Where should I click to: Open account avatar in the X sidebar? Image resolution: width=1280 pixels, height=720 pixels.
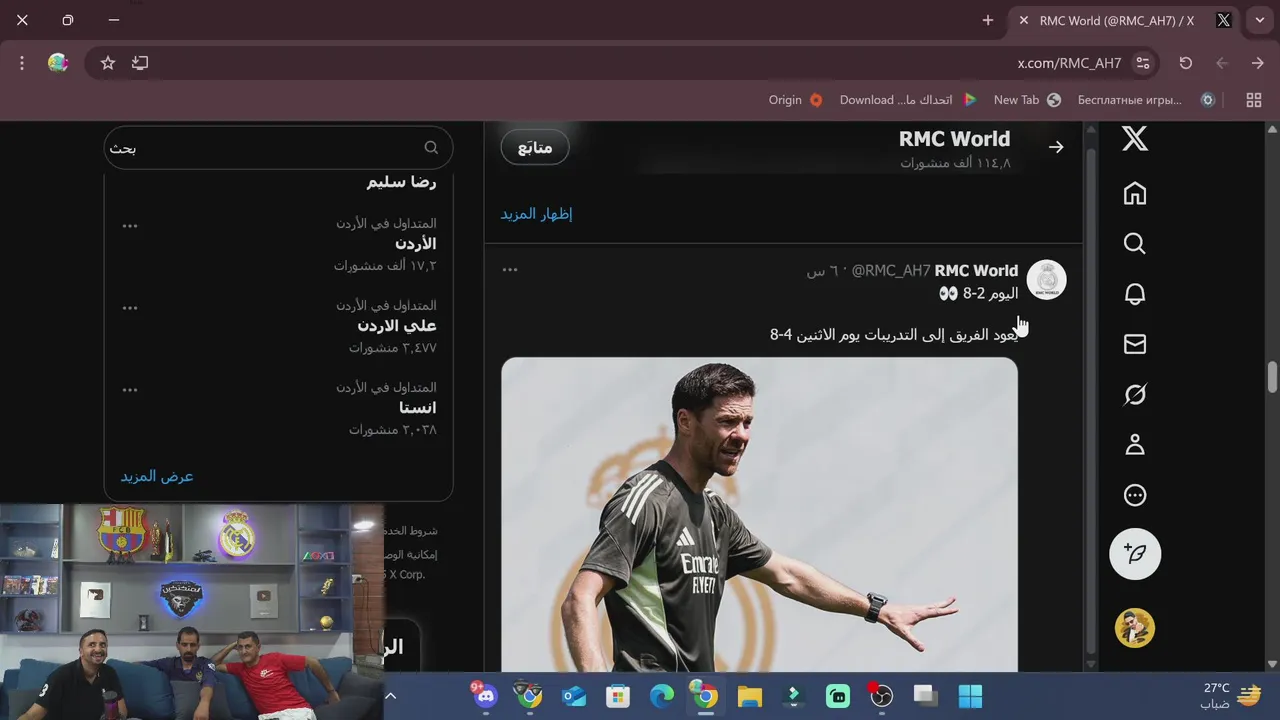click(x=1135, y=628)
